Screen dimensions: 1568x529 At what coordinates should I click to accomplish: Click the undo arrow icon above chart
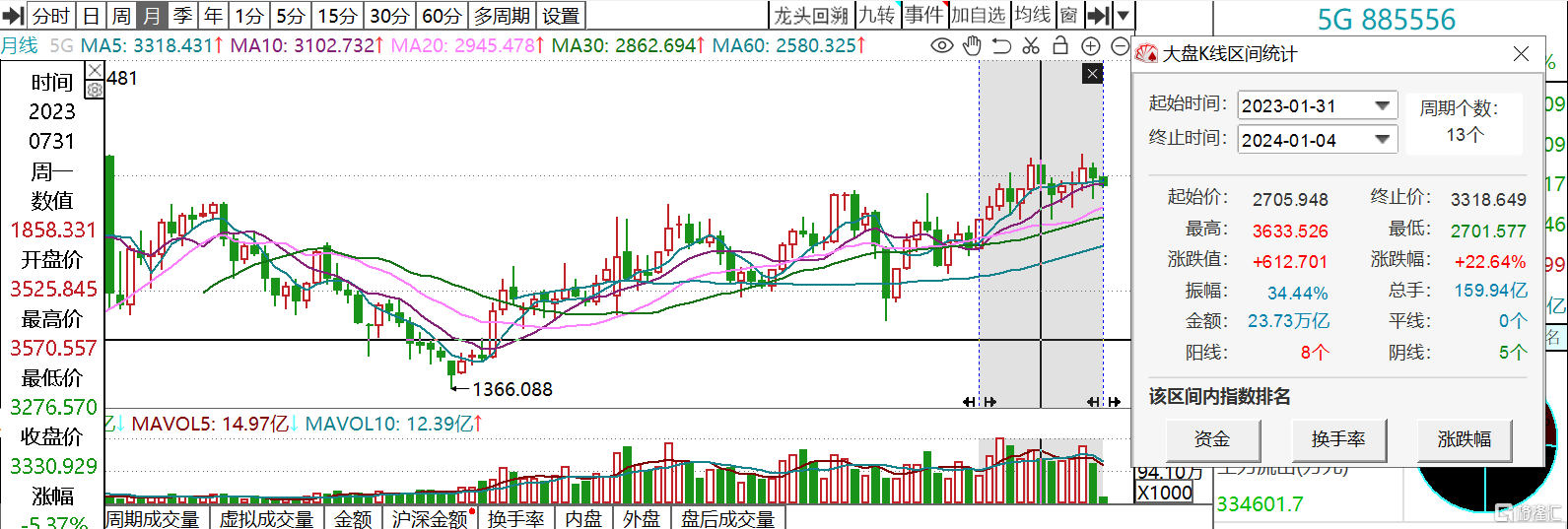[1001, 46]
